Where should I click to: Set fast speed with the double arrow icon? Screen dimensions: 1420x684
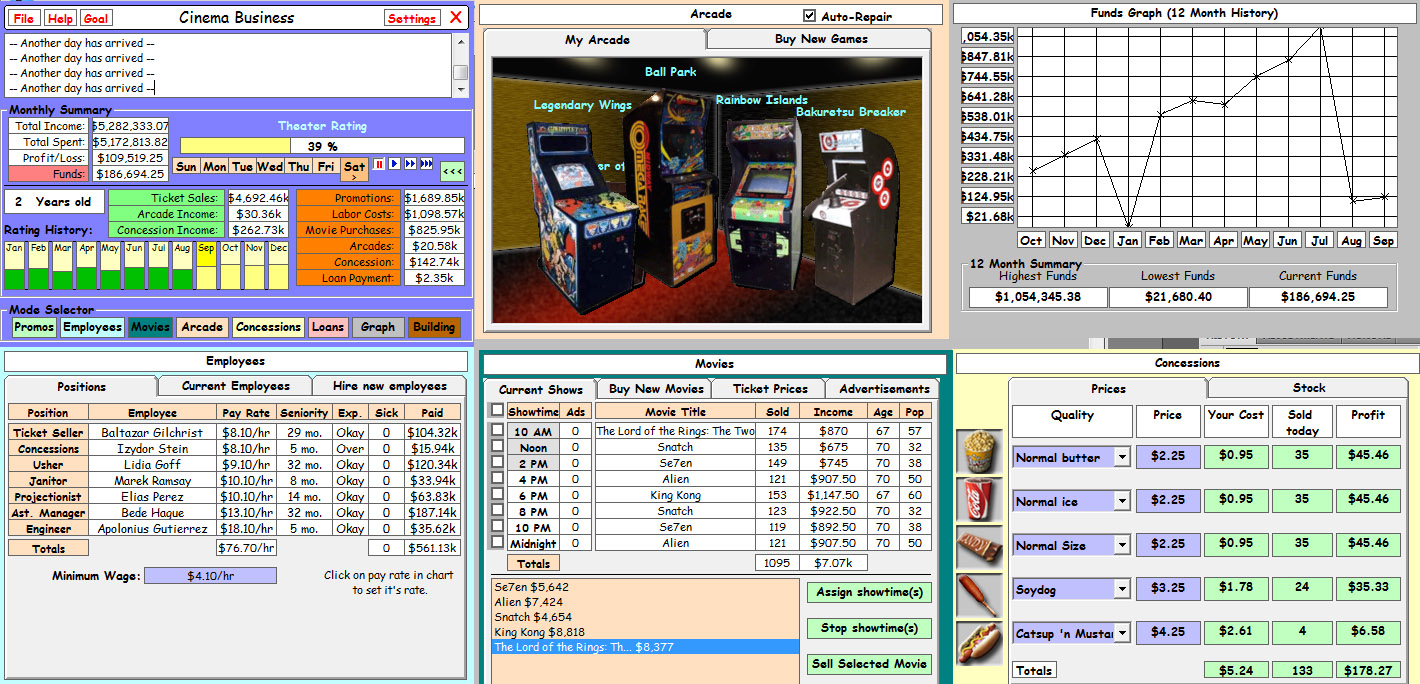point(409,164)
